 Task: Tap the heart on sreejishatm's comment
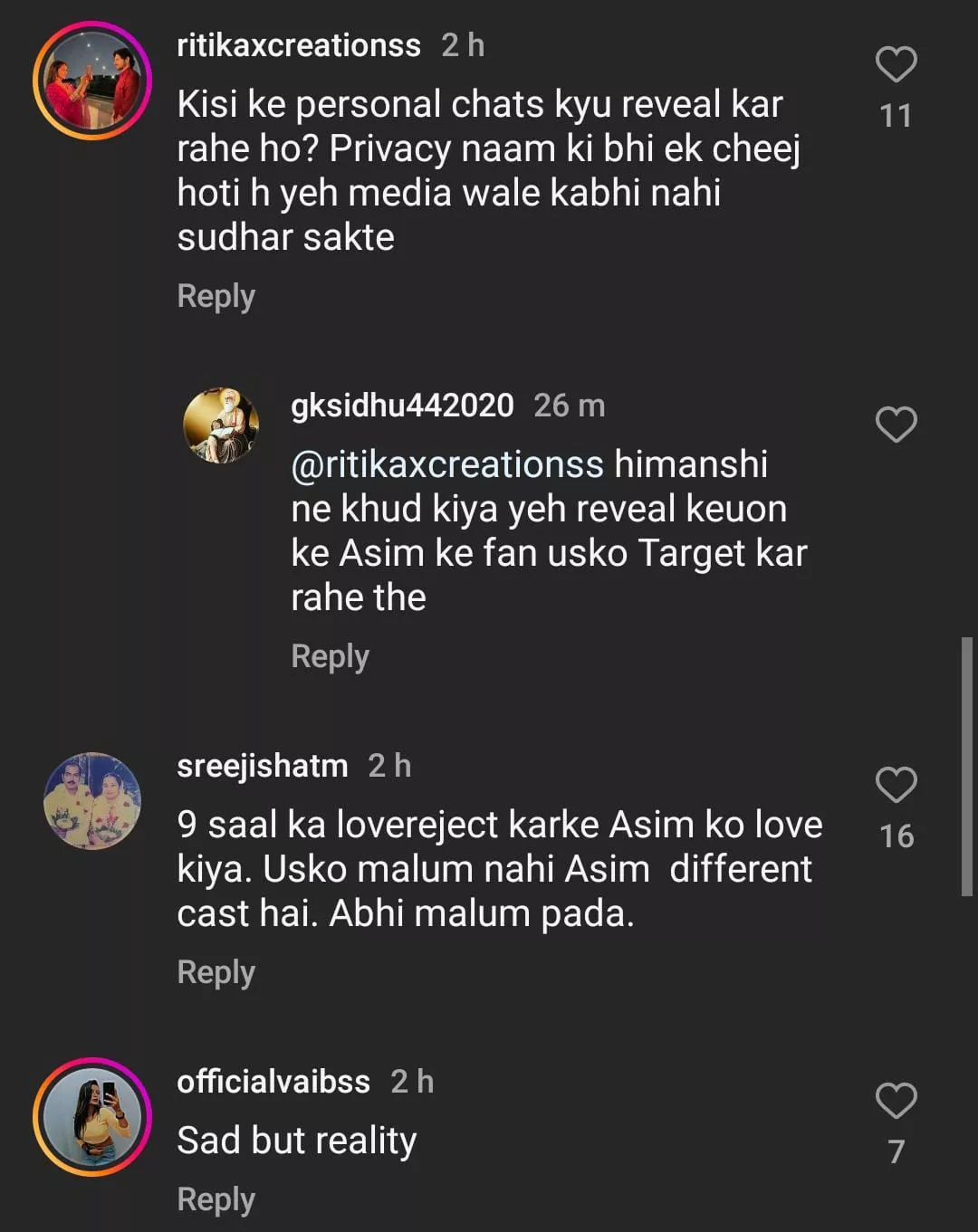click(x=896, y=785)
